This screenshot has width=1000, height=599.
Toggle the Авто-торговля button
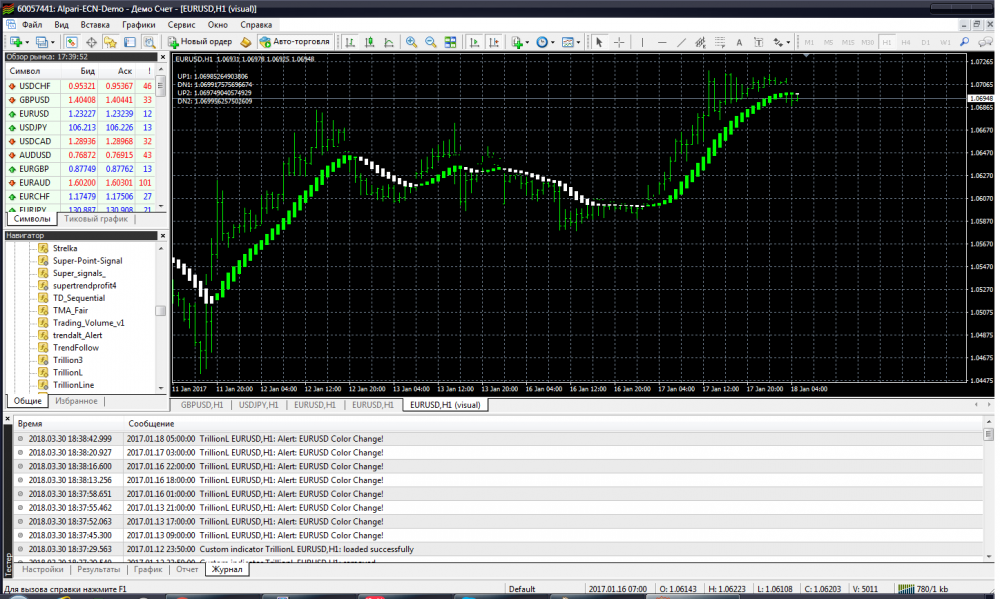[295, 42]
